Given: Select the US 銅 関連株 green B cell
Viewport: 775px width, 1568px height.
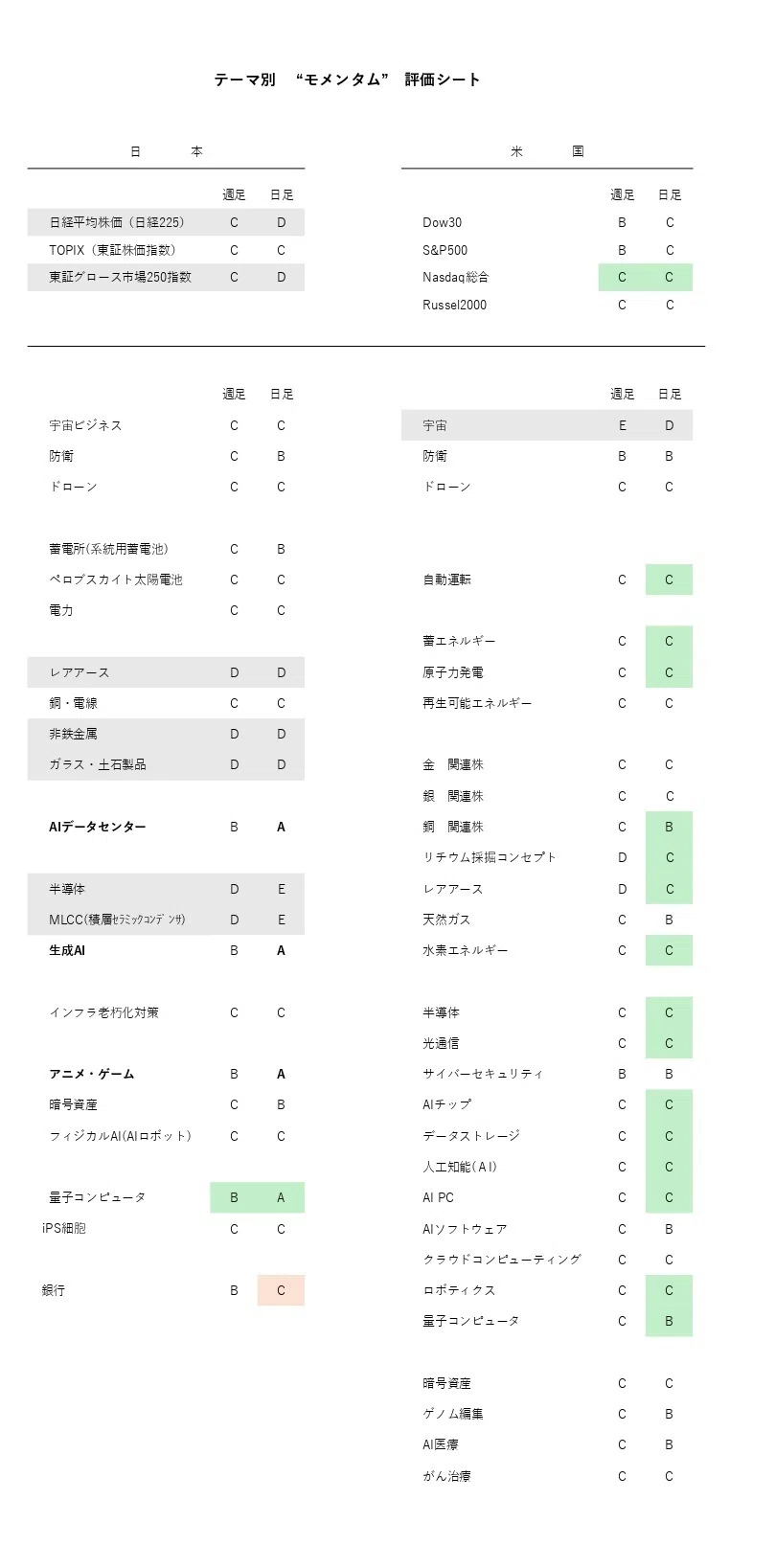Looking at the screenshot, I should [669, 827].
